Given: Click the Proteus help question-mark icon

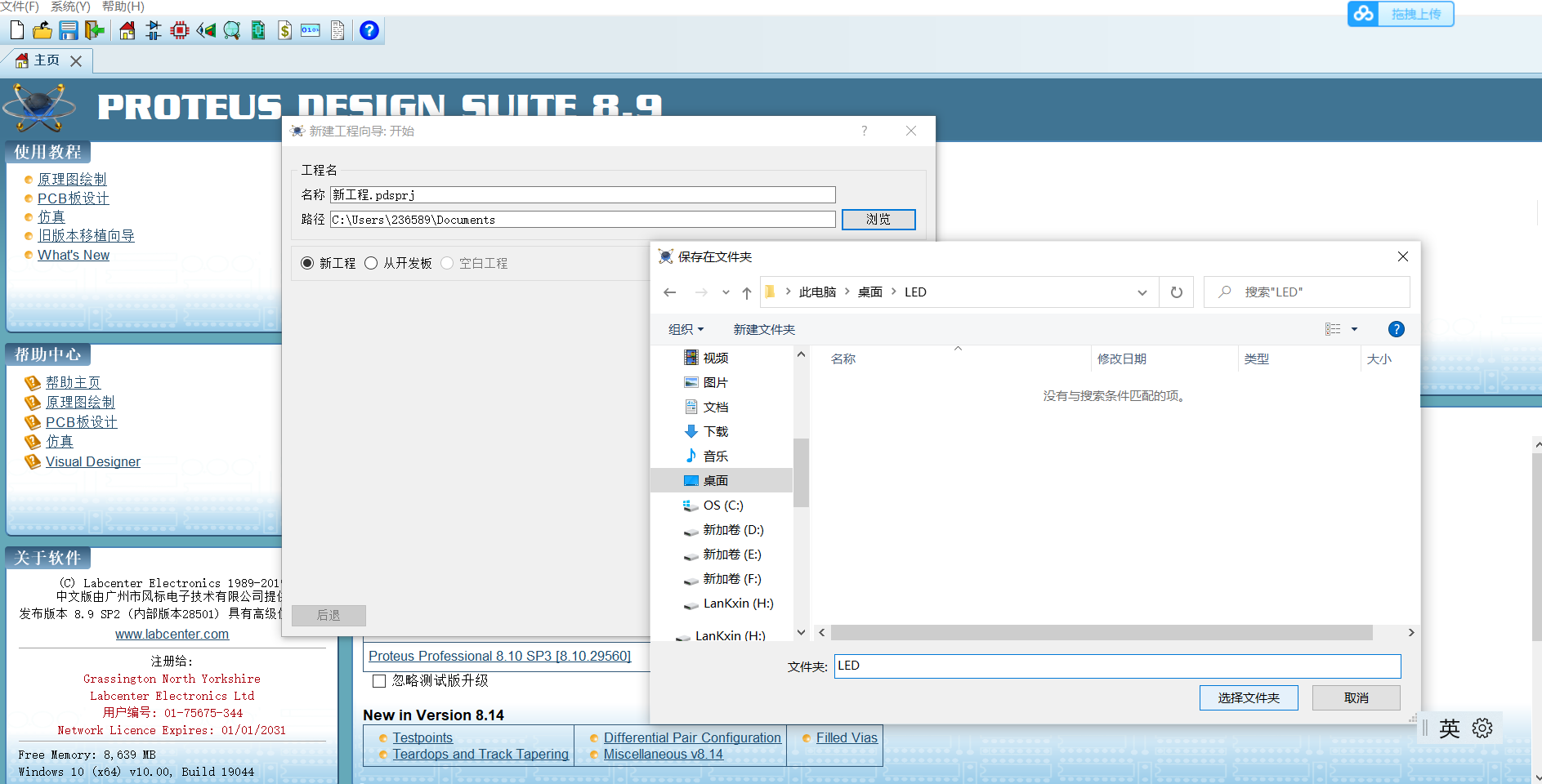Looking at the screenshot, I should (369, 30).
